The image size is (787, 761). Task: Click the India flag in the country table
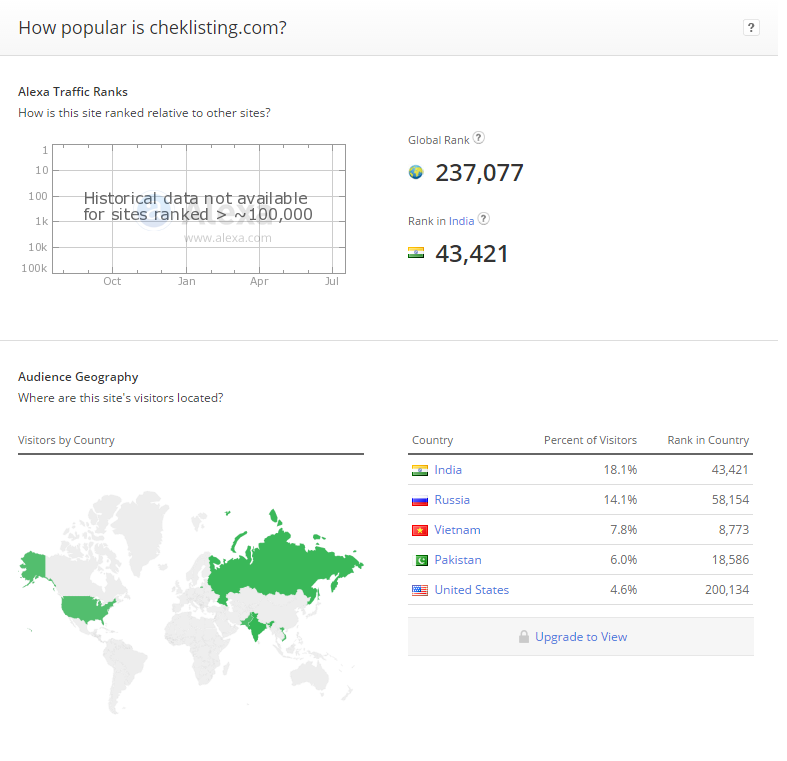tap(420, 470)
